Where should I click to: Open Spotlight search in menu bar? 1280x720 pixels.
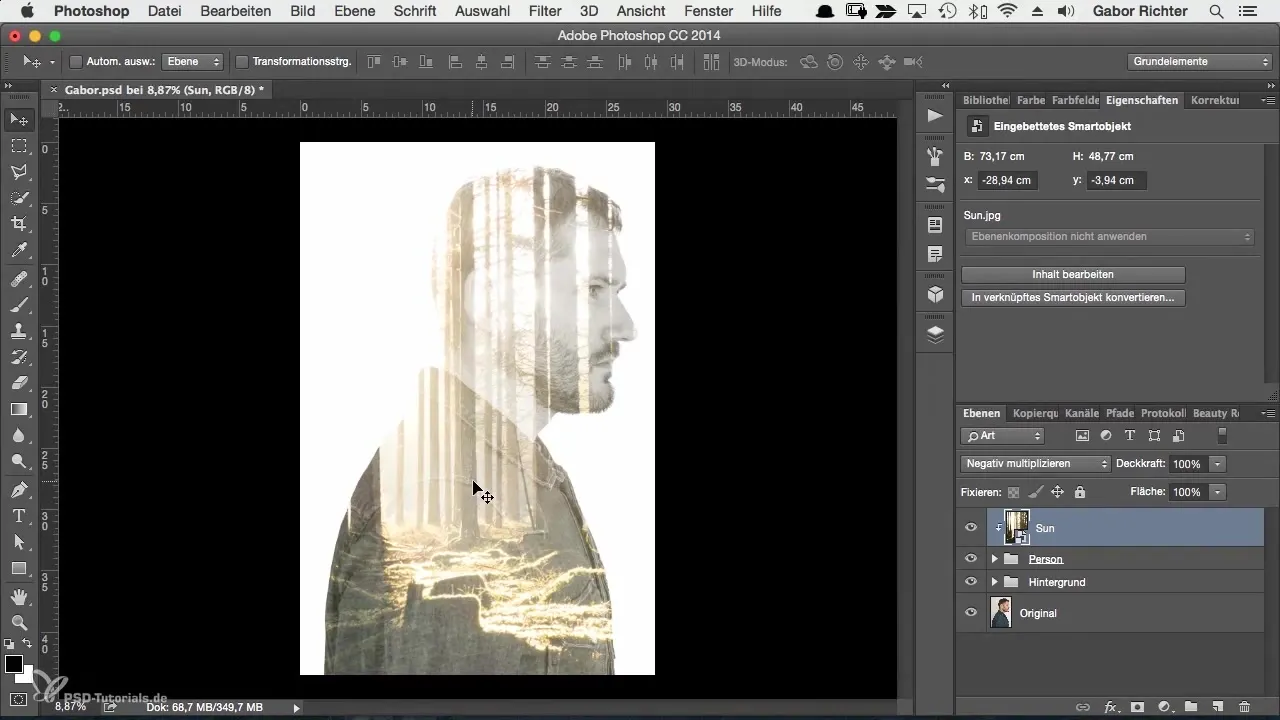[x=1216, y=12]
